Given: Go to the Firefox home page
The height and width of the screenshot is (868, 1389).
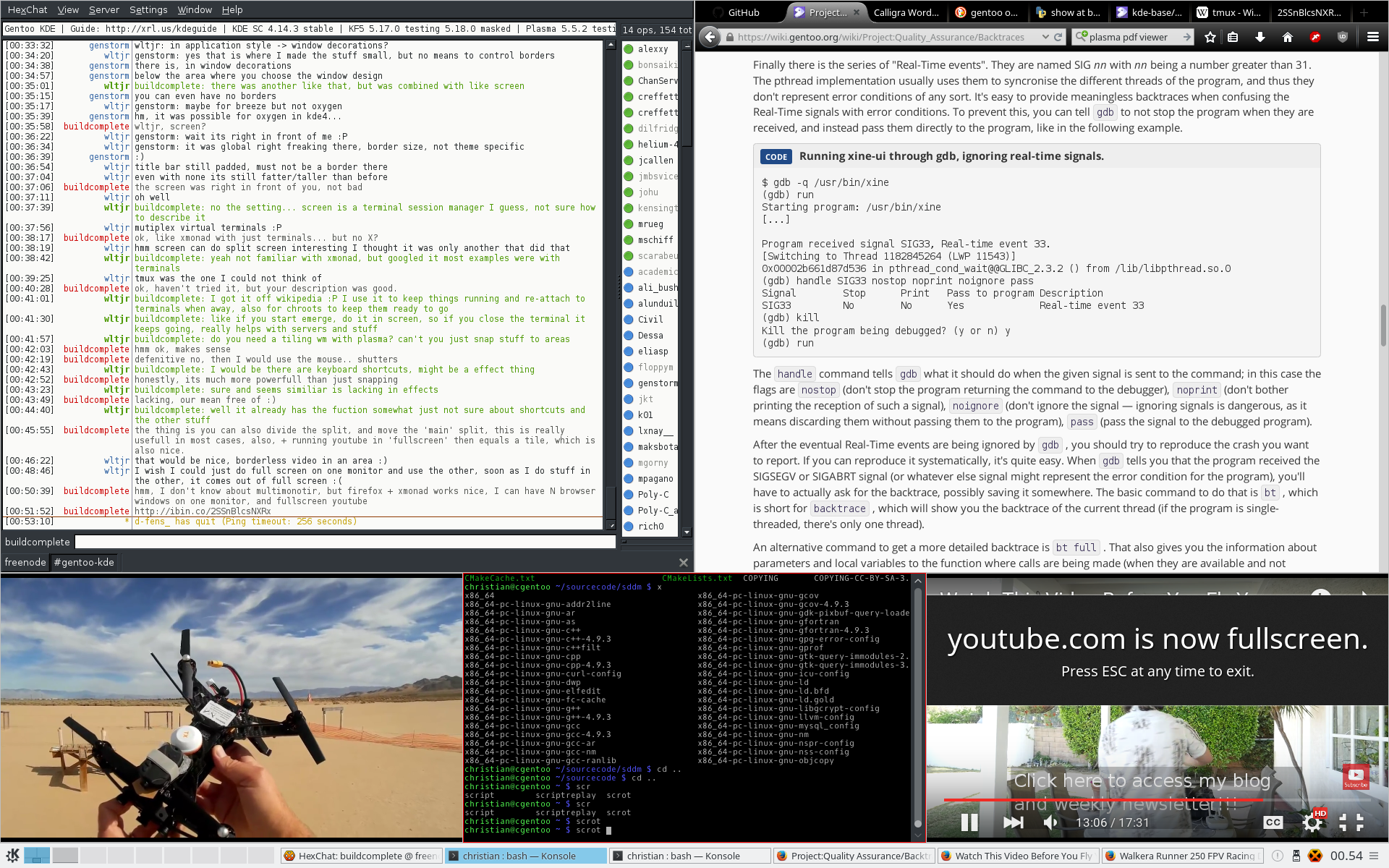Looking at the screenshot, I should point(1287,37).
